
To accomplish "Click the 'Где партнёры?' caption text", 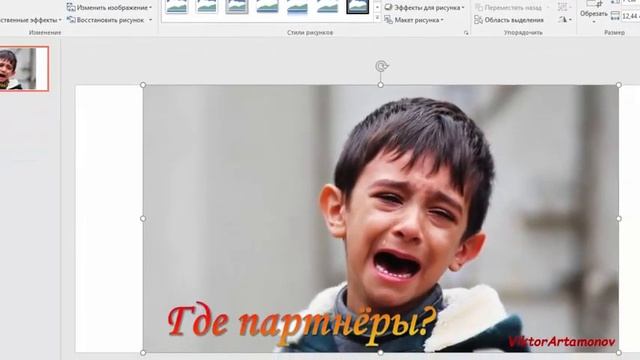I will click(x=302, y=324).
